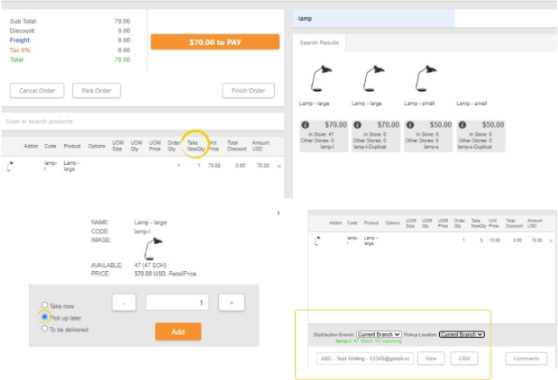Image resolution: width=558 pixels, height=380 pixels.
Task: Increase quantity with the plus button
Action: 231,303
